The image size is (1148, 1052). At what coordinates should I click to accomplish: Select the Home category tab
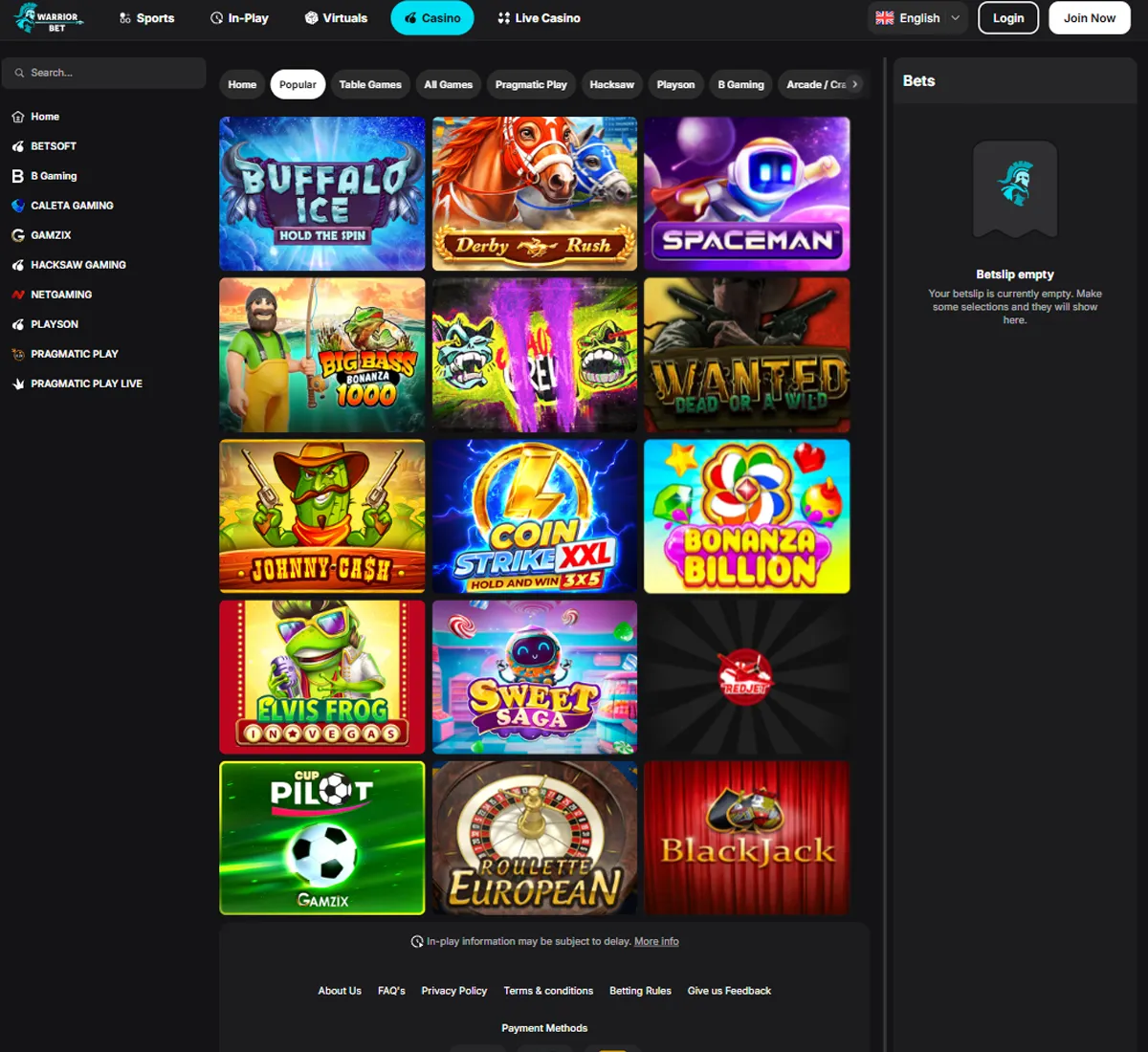(x=242, y=84)
